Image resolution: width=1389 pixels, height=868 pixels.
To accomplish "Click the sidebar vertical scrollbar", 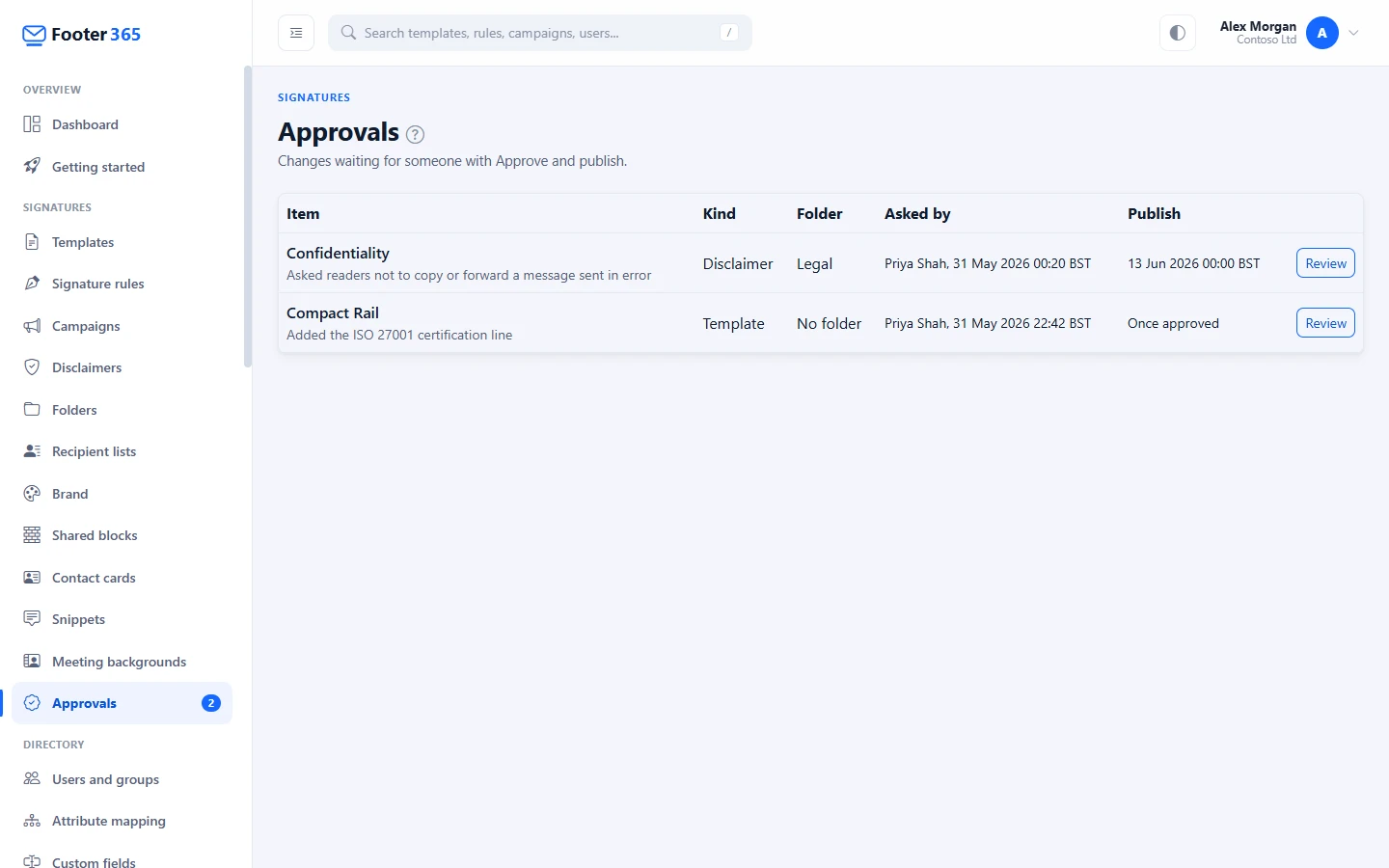I will 248,217.
